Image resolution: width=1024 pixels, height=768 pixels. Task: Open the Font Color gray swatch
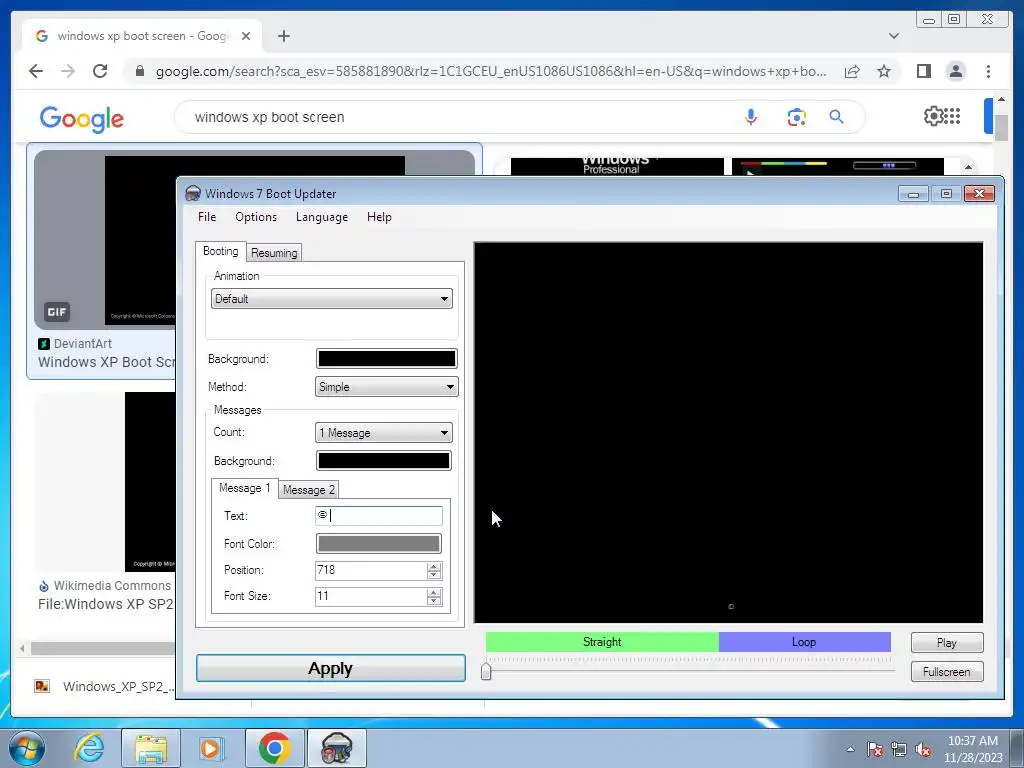click(x=378, y=543)
